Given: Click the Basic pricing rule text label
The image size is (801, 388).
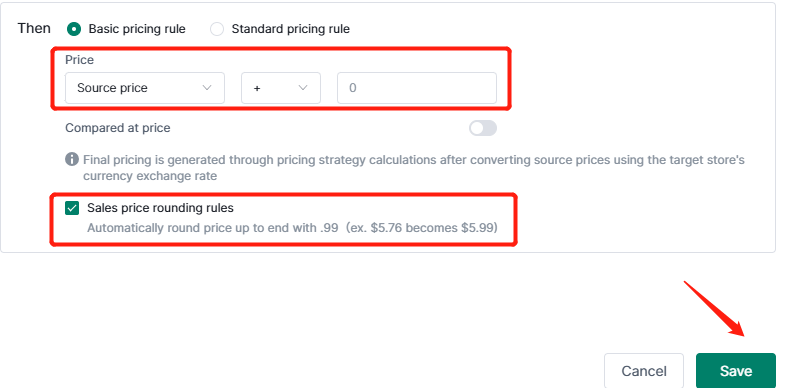Looking at the screenshot, I should (137, 29).
